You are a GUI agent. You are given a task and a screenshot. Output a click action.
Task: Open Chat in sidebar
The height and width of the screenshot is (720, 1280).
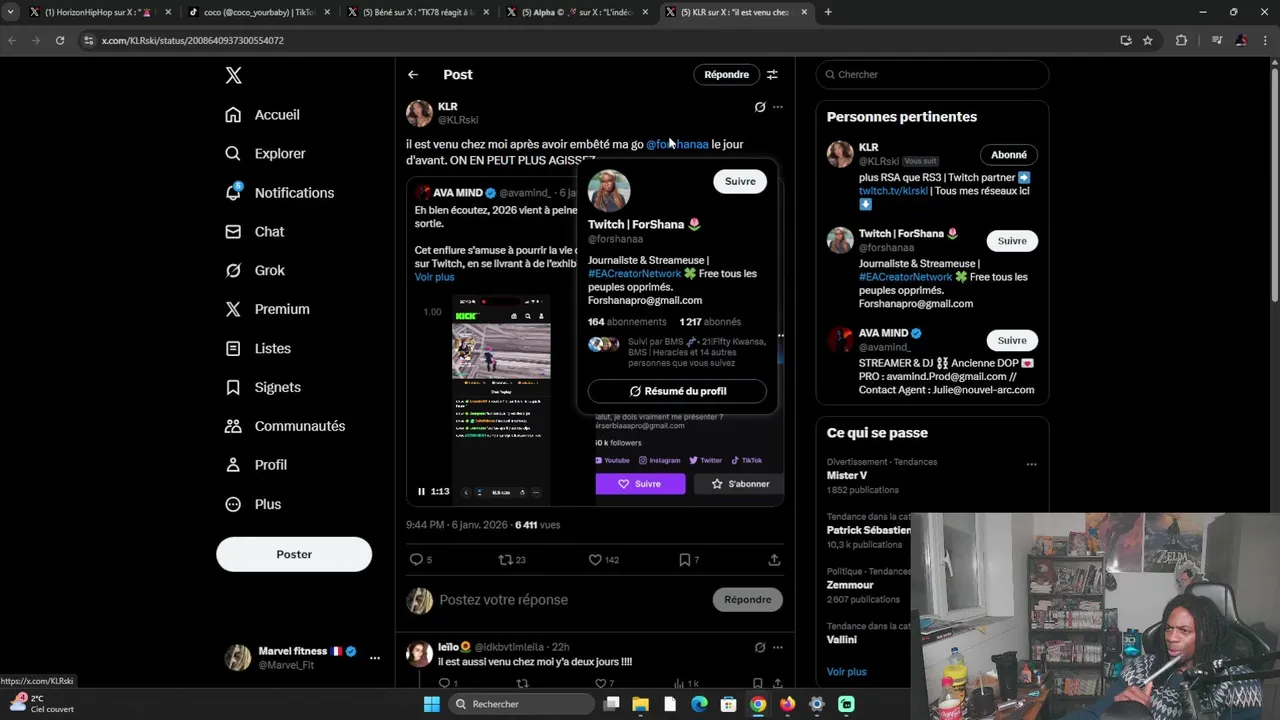click(x=255, y=232)
